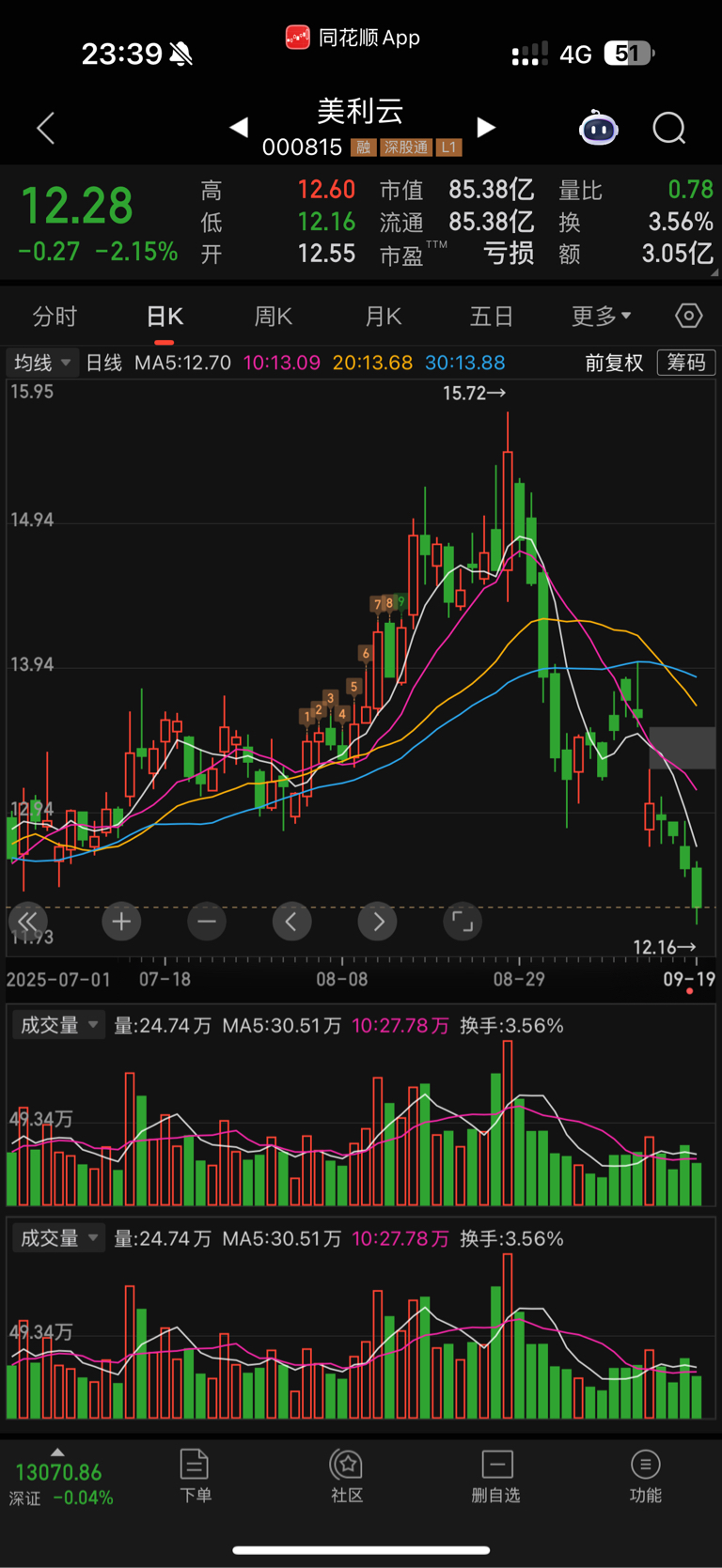Tap 流通 85.38亿 value
The image size is (722, 1568).
492,222
